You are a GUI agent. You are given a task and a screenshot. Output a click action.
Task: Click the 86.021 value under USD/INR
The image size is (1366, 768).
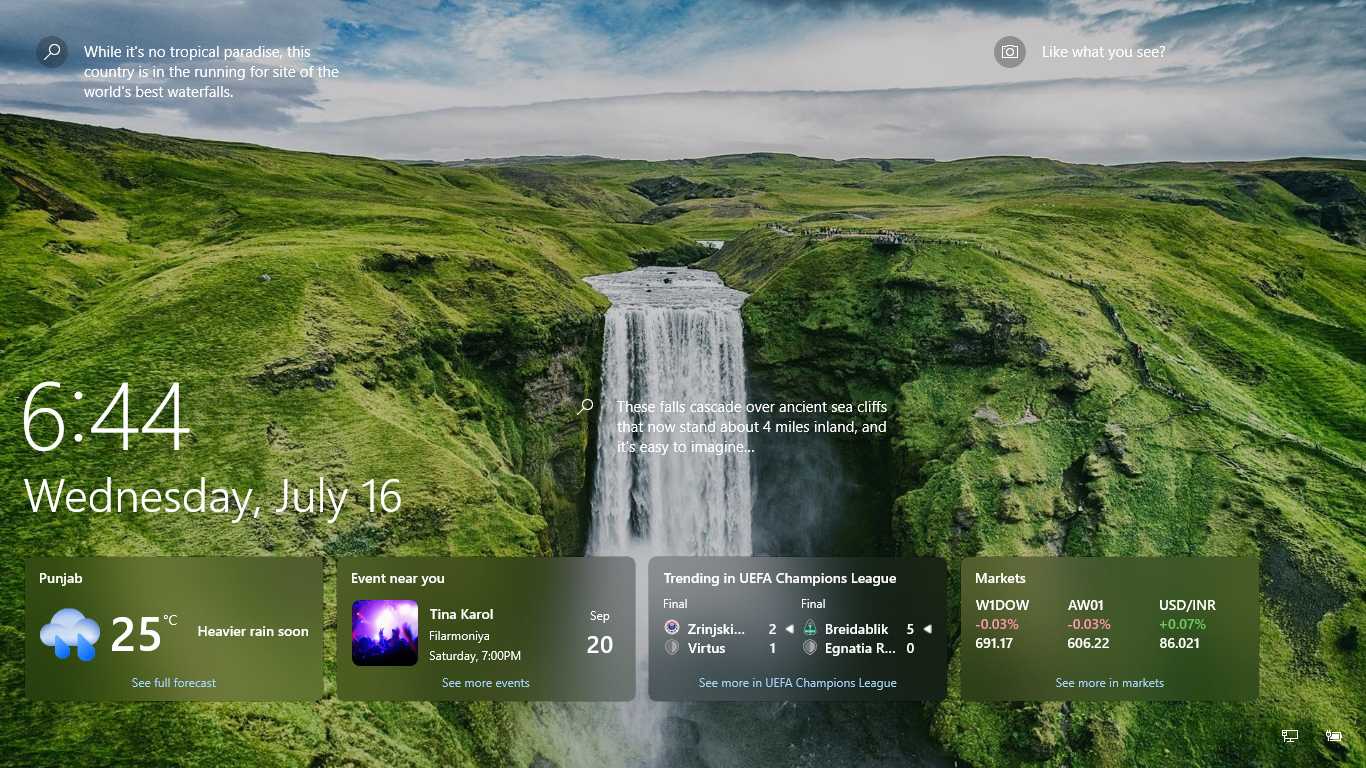(1180, 643)
